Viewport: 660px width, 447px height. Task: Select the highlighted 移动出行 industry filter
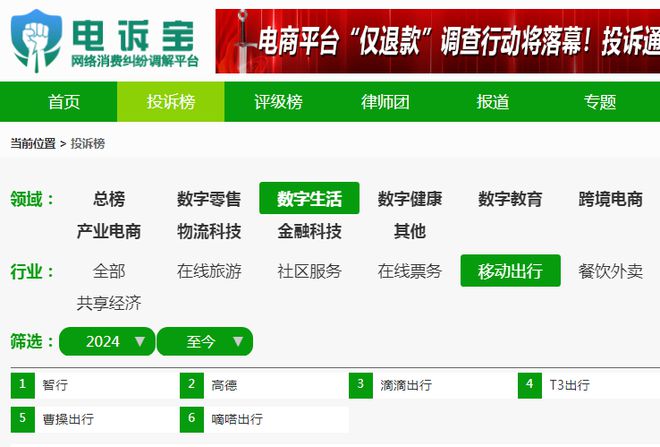point(511,271)
